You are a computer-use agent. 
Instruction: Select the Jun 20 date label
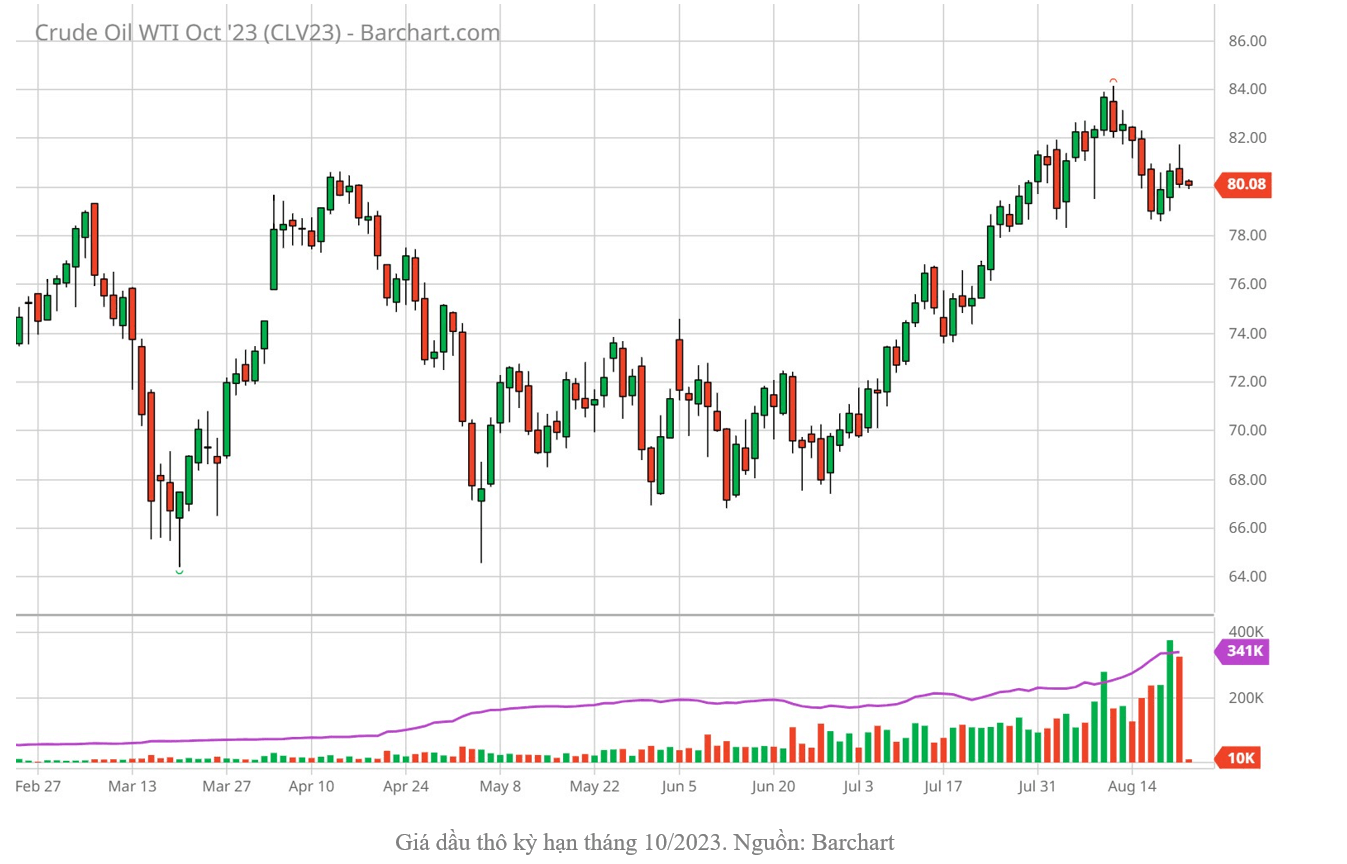pos(773,786)
